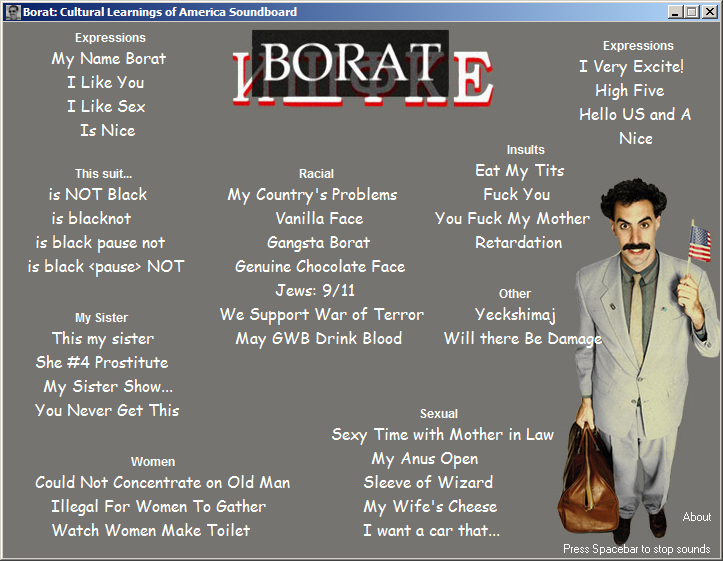Click the 'Vanilla Face' clip
This screenshot has width=723, height=561.
[320, 218]
